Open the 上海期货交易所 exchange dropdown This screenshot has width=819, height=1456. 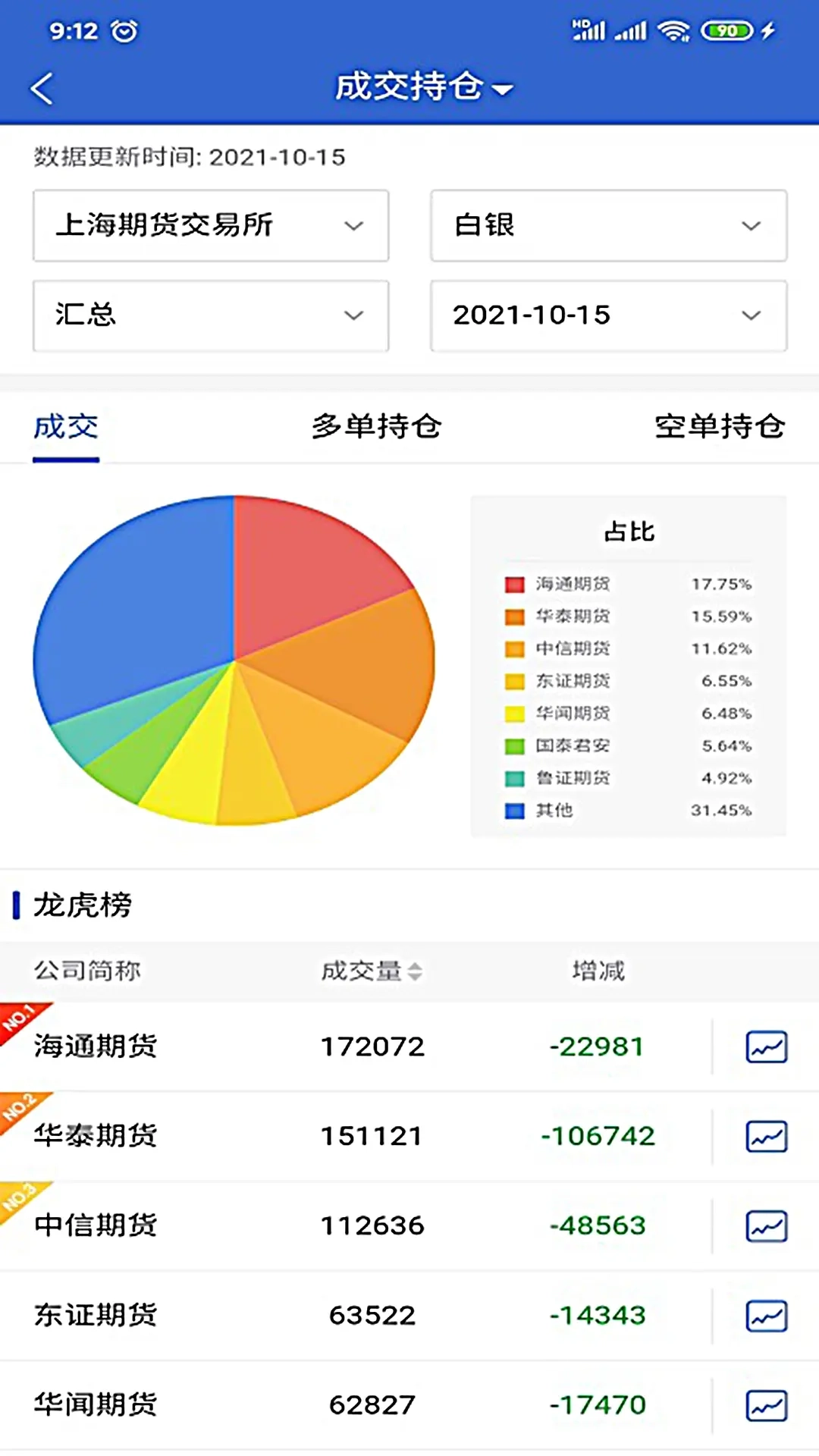(x=211, y=226)
